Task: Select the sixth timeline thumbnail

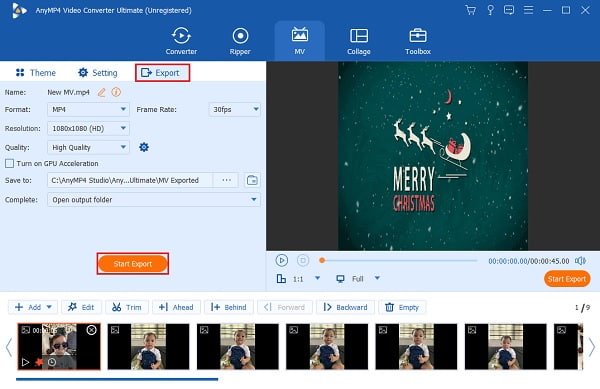Action: [505, 347]
